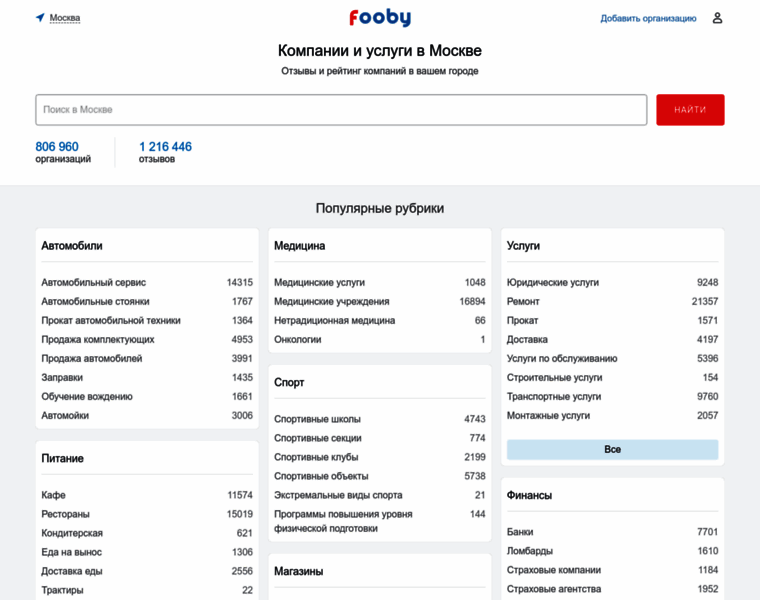
Task: Select the Медицинские учреждения rubric
Action: pos(332,302)
